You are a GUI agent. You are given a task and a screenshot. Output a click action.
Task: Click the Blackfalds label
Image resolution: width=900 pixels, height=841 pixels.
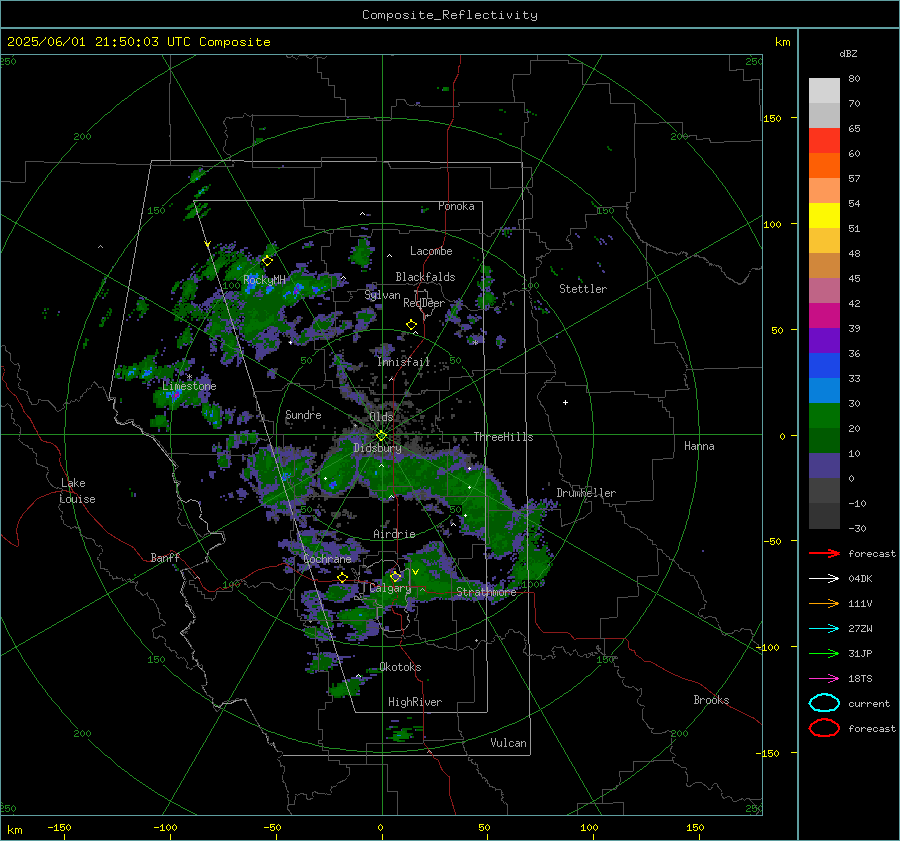[425, 277]
